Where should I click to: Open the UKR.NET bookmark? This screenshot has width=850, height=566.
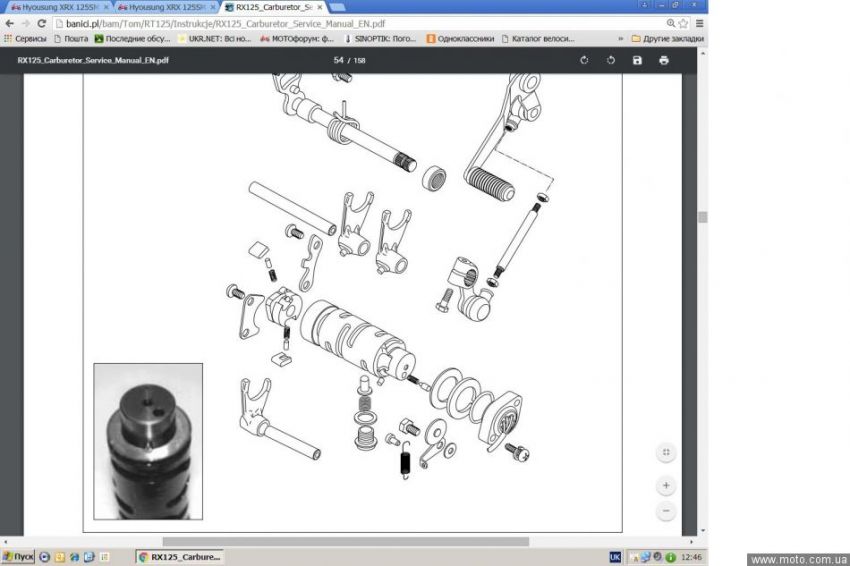[x=215, y=38]
